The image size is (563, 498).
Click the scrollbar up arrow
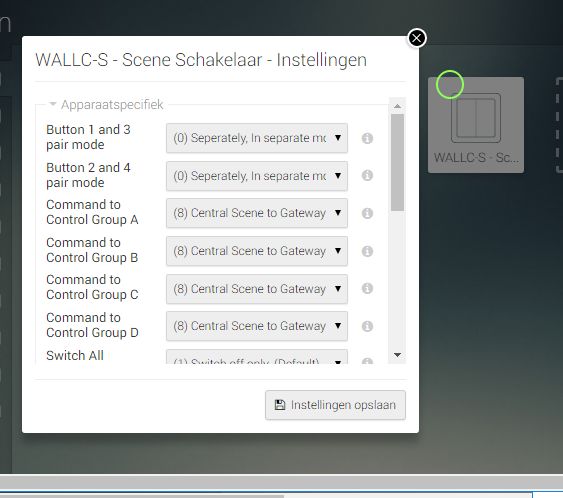click(397, 106)
